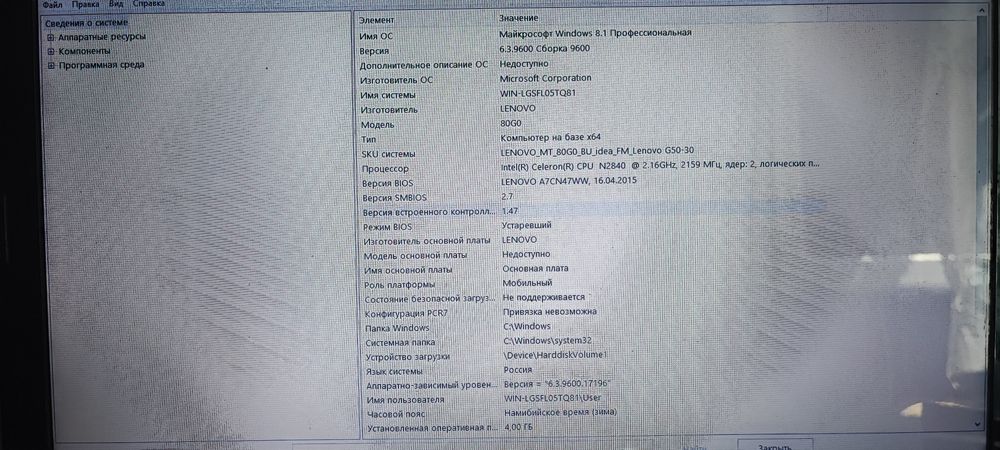1000x450 pixels.
Task: Click value 4,00 ГБ
Action: [518, 427]
